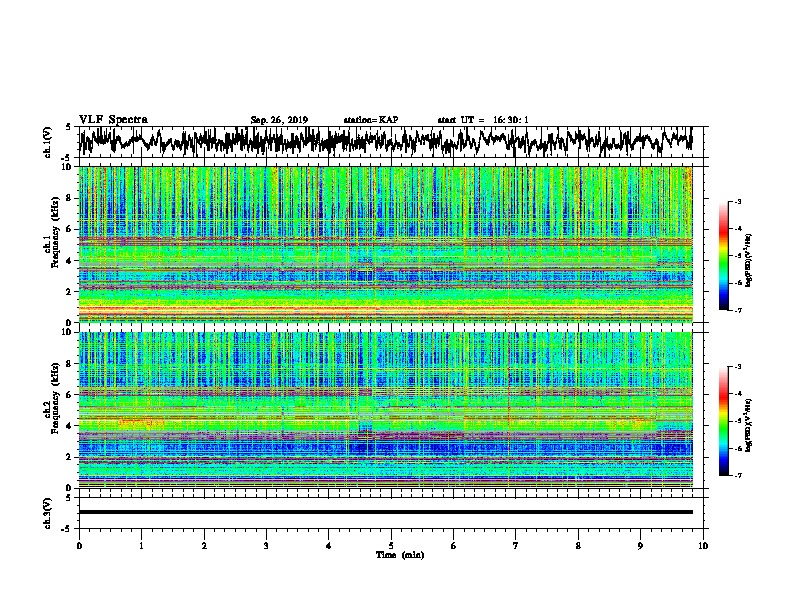This screenshot has width=792, height=612.
Task: Click the upper color scale bar for ch.1
Action: pyautogui.click(x=724, y=256)
